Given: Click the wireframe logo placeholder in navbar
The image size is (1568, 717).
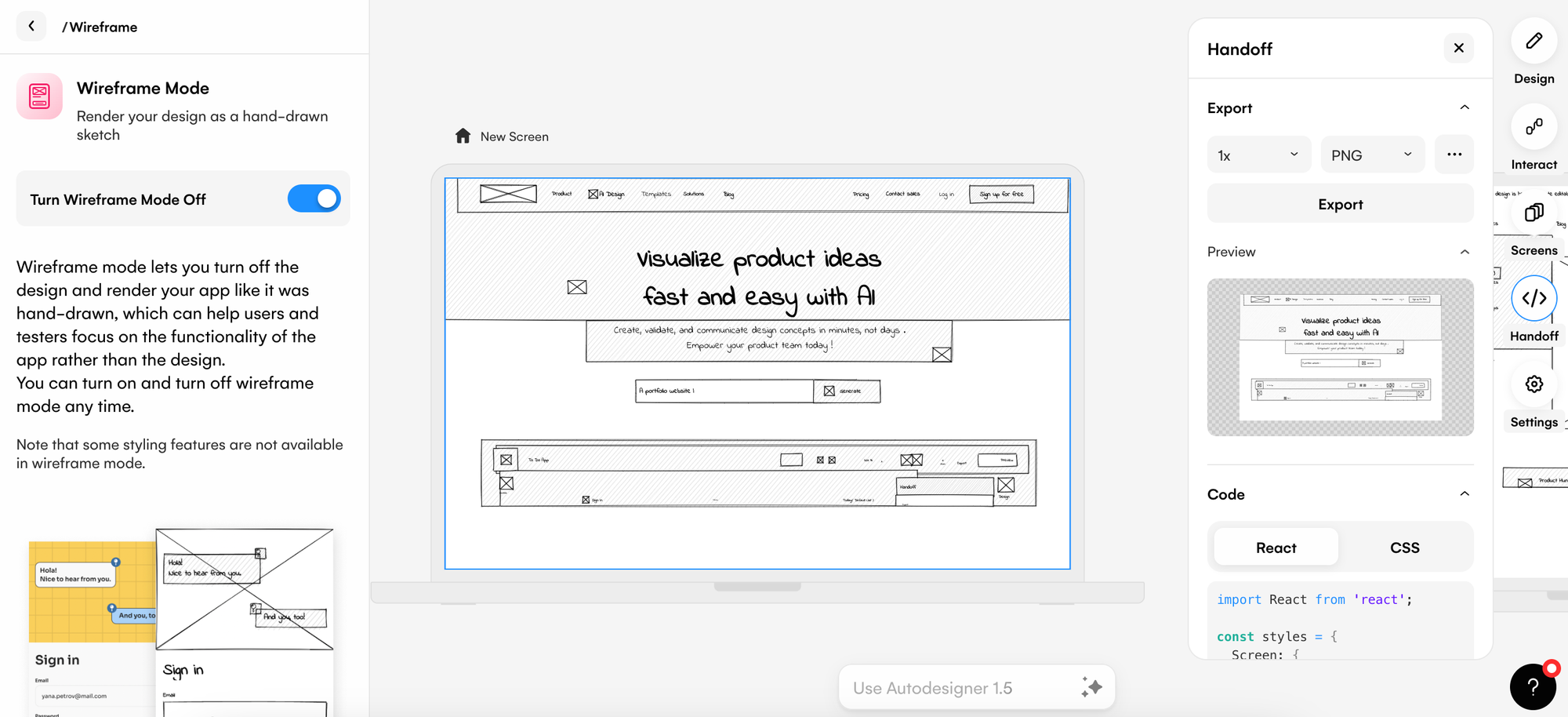Looking at the screenshot, I should coord(508,194).
